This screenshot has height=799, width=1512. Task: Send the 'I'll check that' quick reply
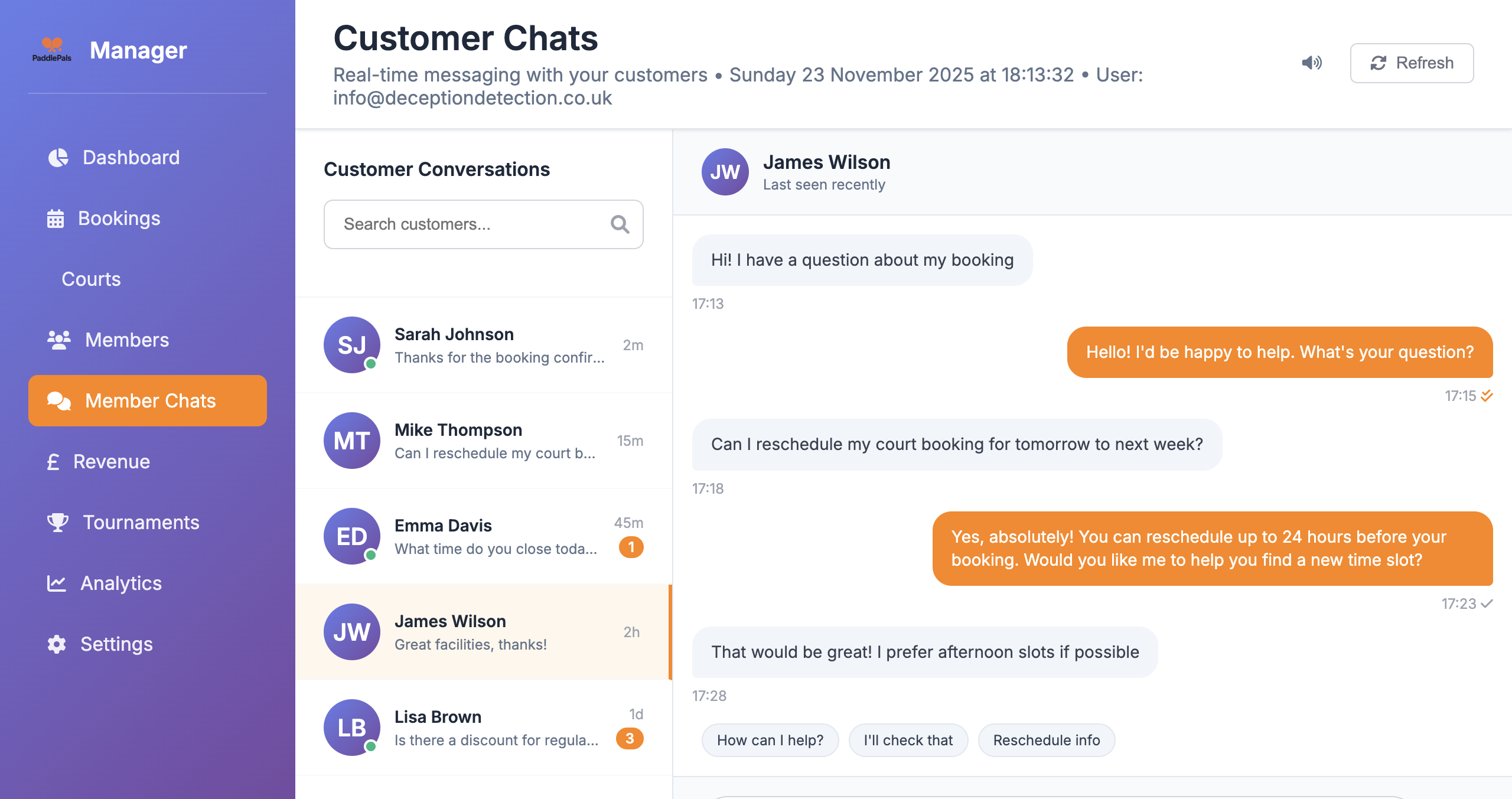coord(908,740)
